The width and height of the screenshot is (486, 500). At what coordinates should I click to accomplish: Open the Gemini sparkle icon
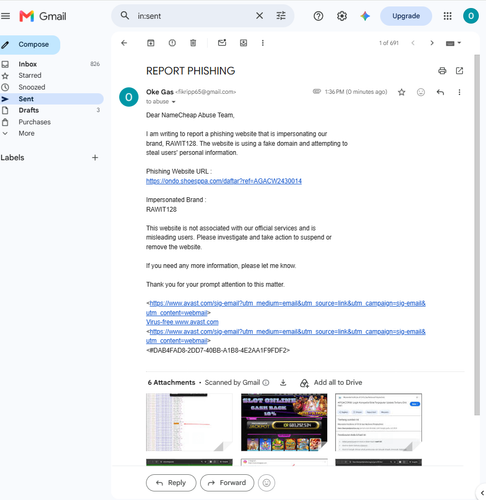pyautogui.click(x=365, y=16)
